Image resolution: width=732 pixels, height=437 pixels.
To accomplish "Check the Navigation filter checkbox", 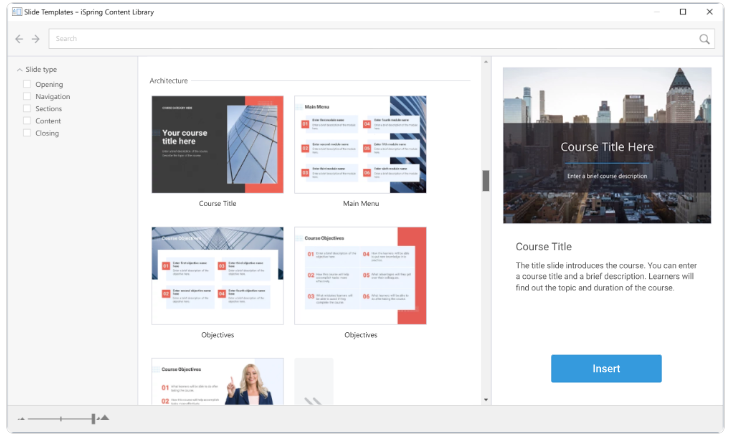I will pyautogui.click(x=27, y=97).
